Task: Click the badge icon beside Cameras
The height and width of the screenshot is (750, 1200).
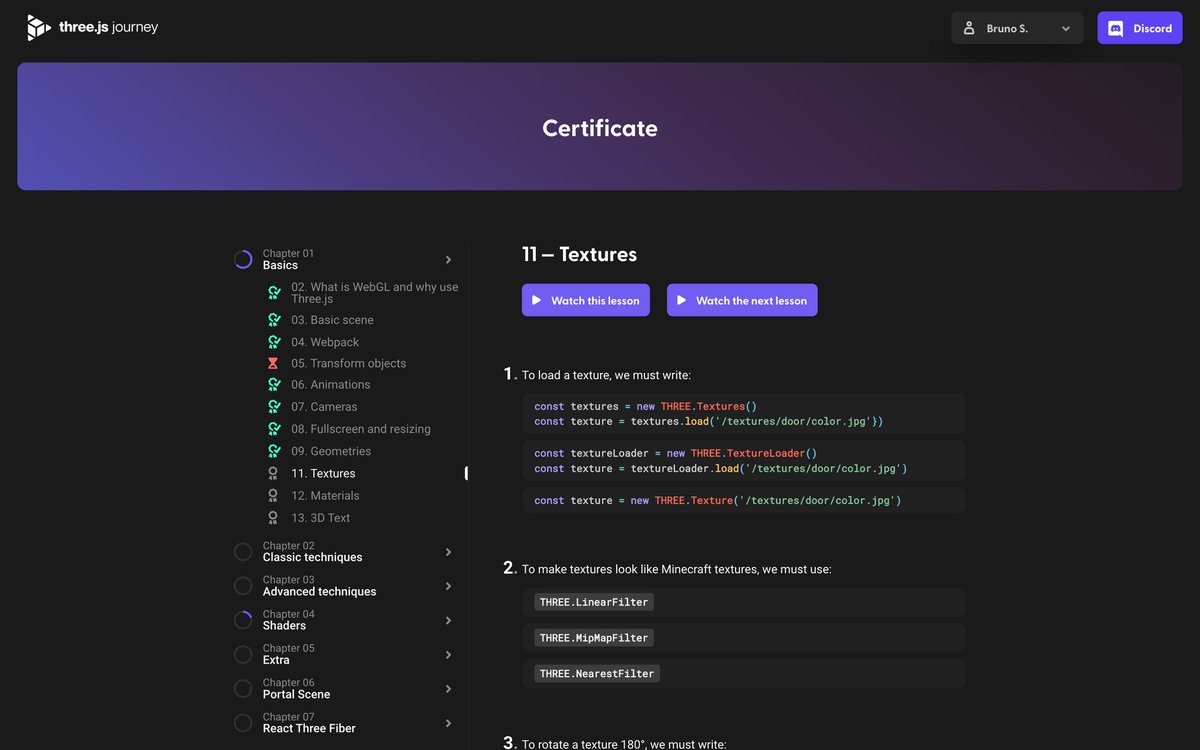Action: (x=274, y=407)
